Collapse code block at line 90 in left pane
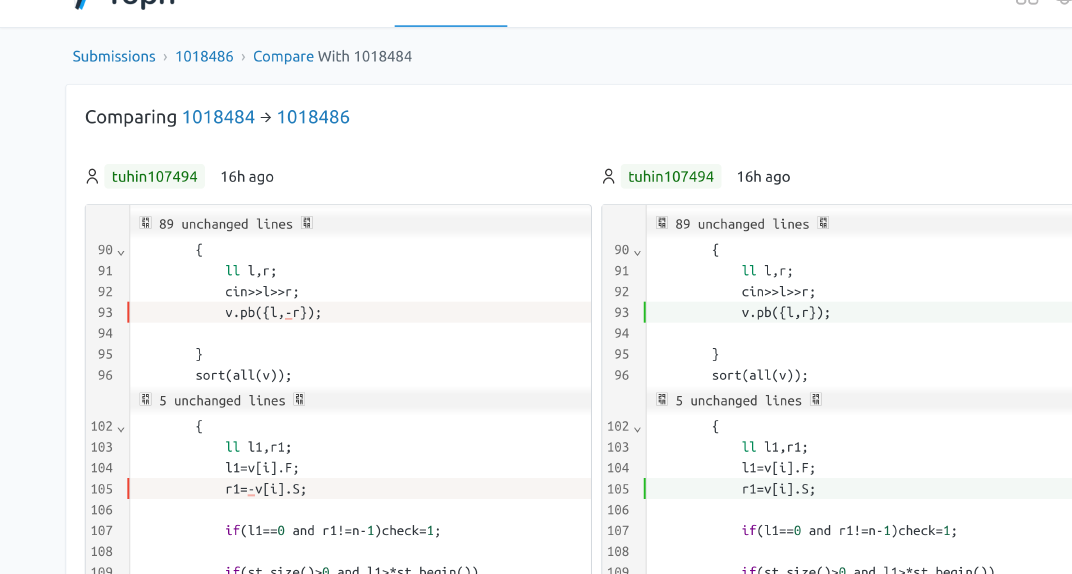This screenshot has height=574, width=1072. click(121, 251)
